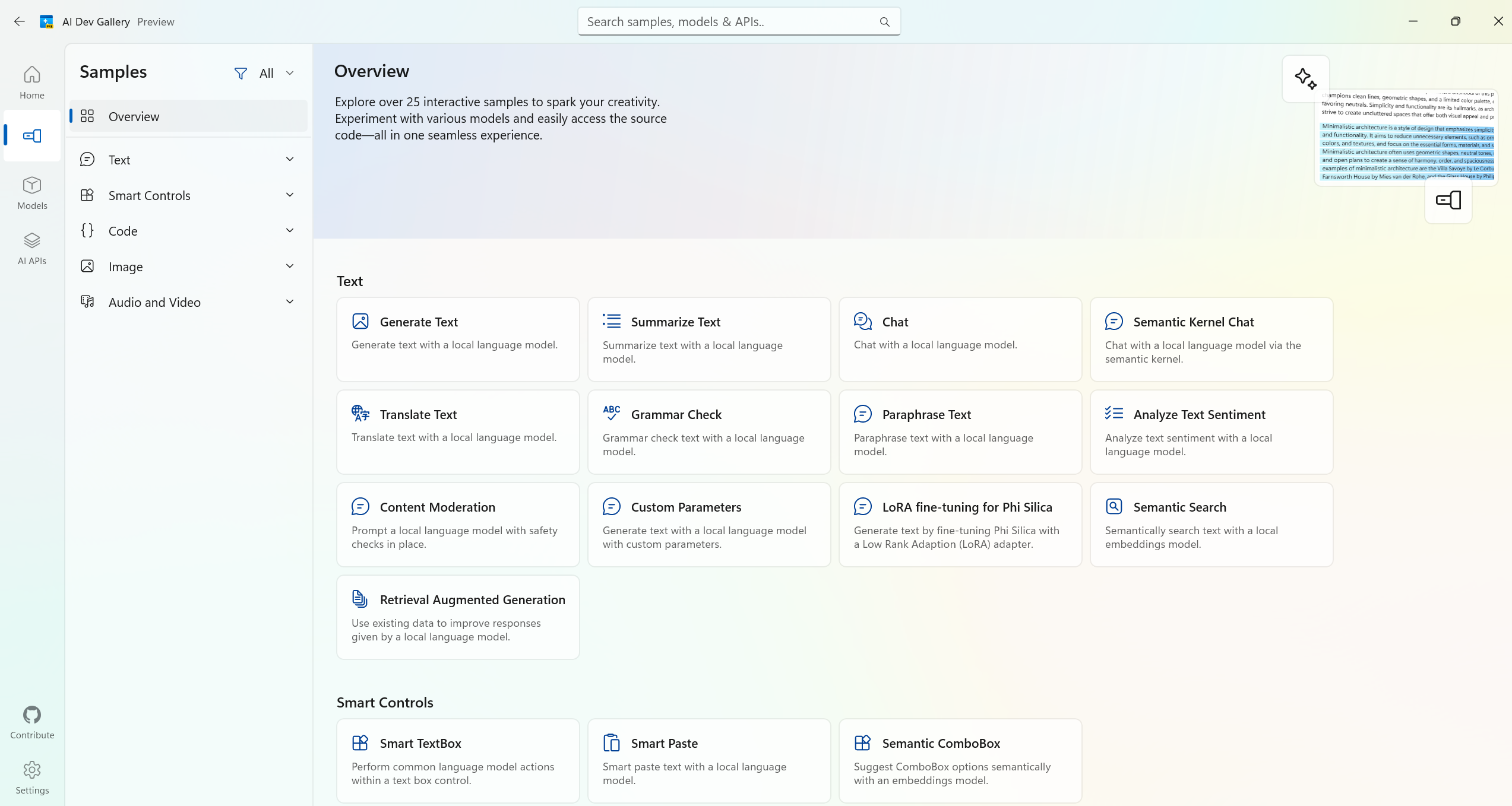This screenshot has height=806, width=1512.
Task: Click the search samples input field
Action: point(739,22)
